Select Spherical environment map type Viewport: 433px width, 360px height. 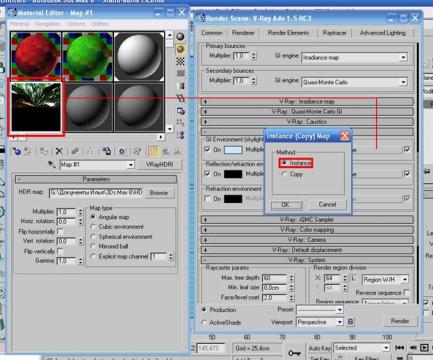(x=93, y=237)
